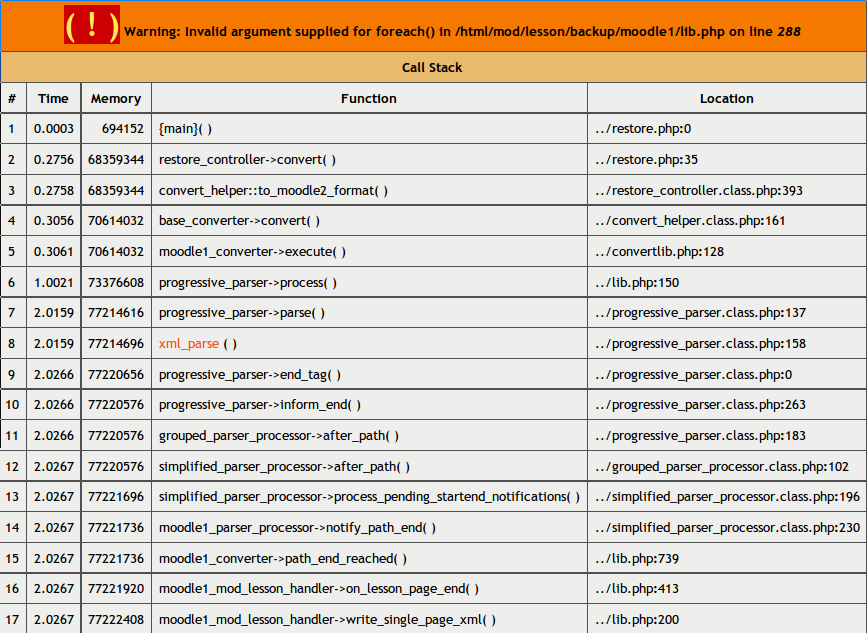Select restore_controller->convert( ) cell
The image size is (867, 633).
[x=369, y=160]
